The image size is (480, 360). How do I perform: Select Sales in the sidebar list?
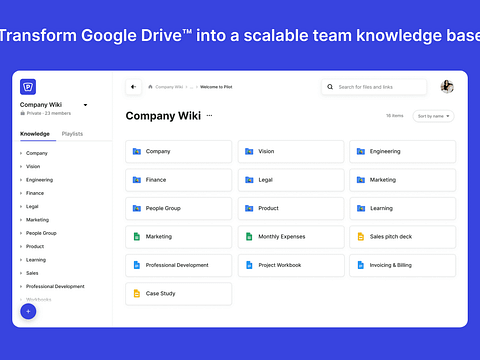[x=32, y=273]
